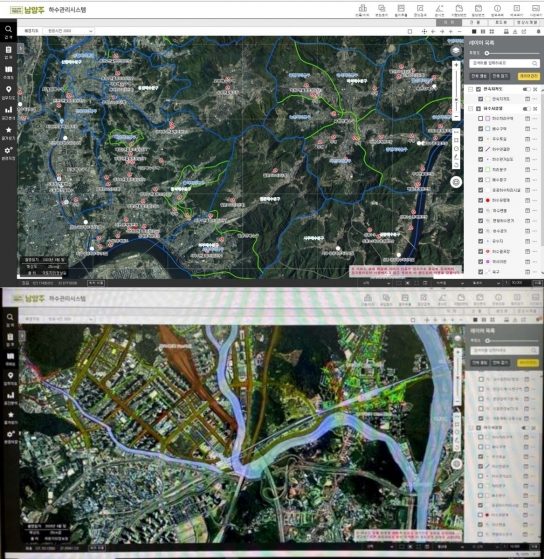
Task: Click the transparency slider in upper layer panel
Action: pyautogui.click(x=513, y=53)
